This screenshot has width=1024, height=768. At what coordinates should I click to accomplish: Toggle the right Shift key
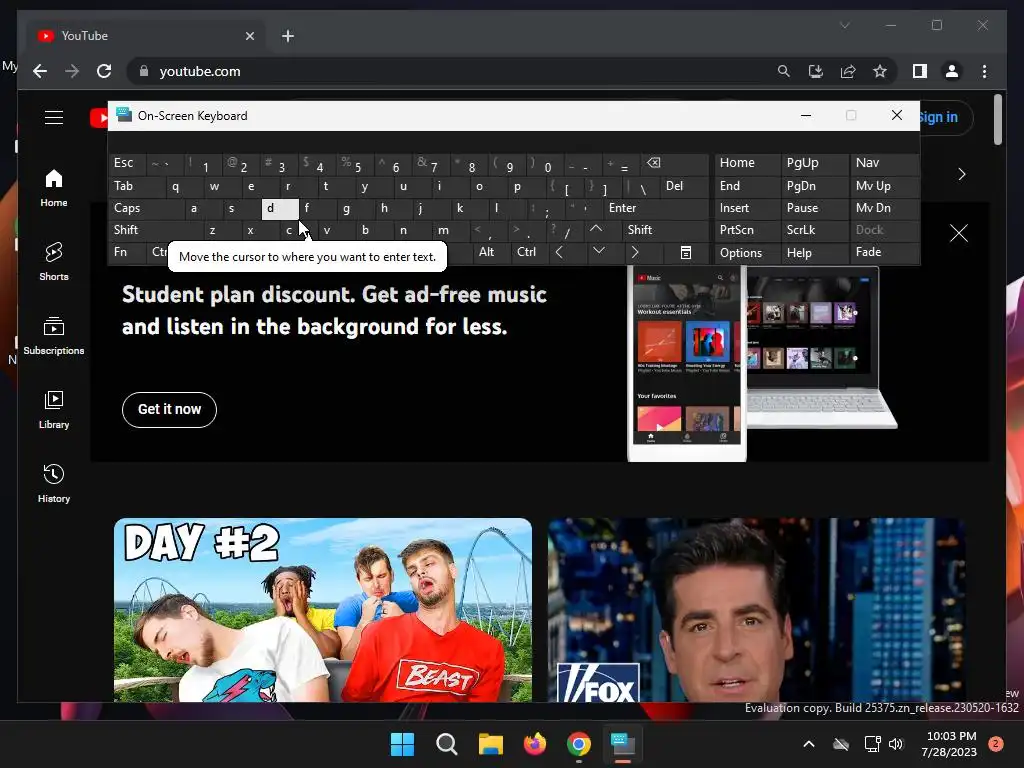pyautogui.click(x=665, y=230)
